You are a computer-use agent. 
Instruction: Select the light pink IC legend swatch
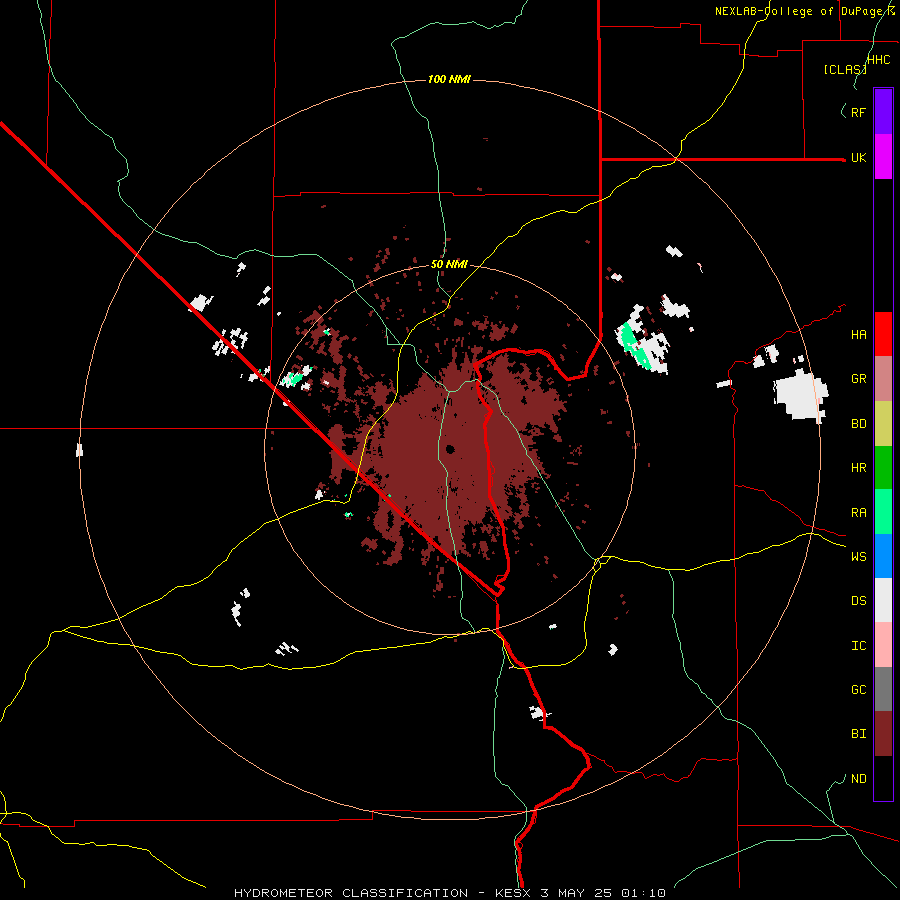(x=883, y=645)
